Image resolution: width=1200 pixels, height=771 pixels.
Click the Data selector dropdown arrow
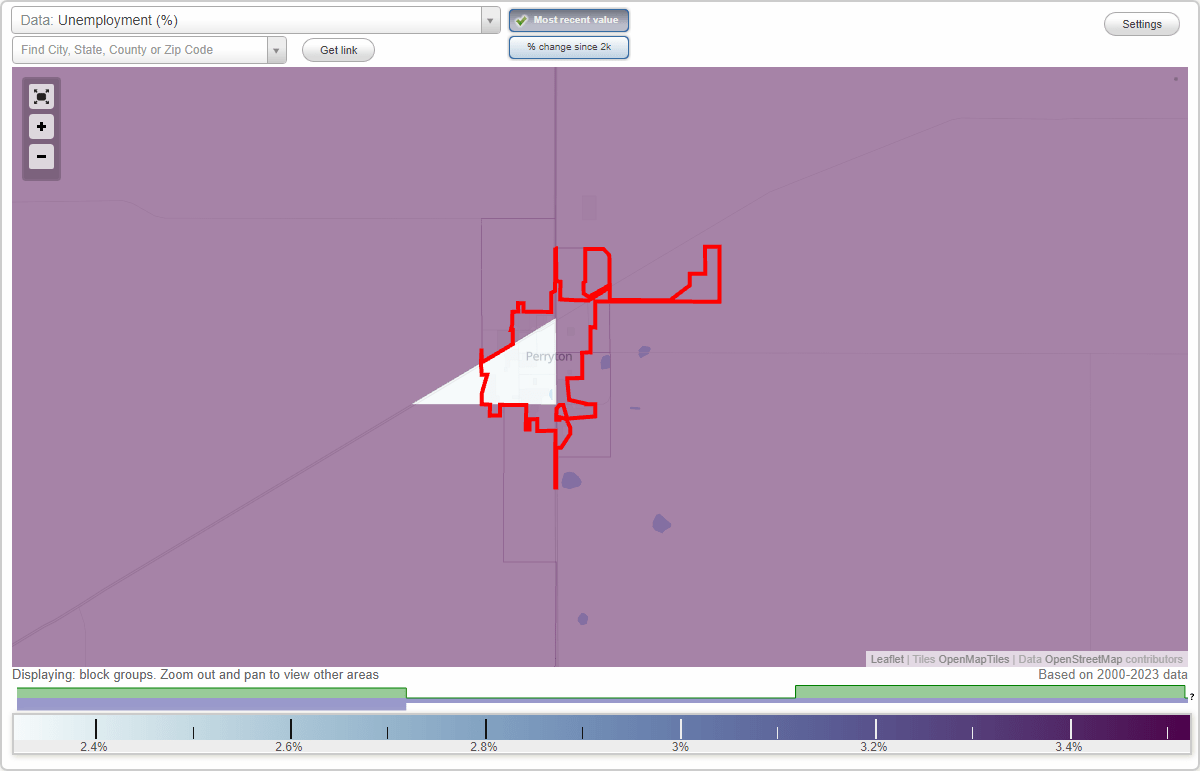coord(489,19)
